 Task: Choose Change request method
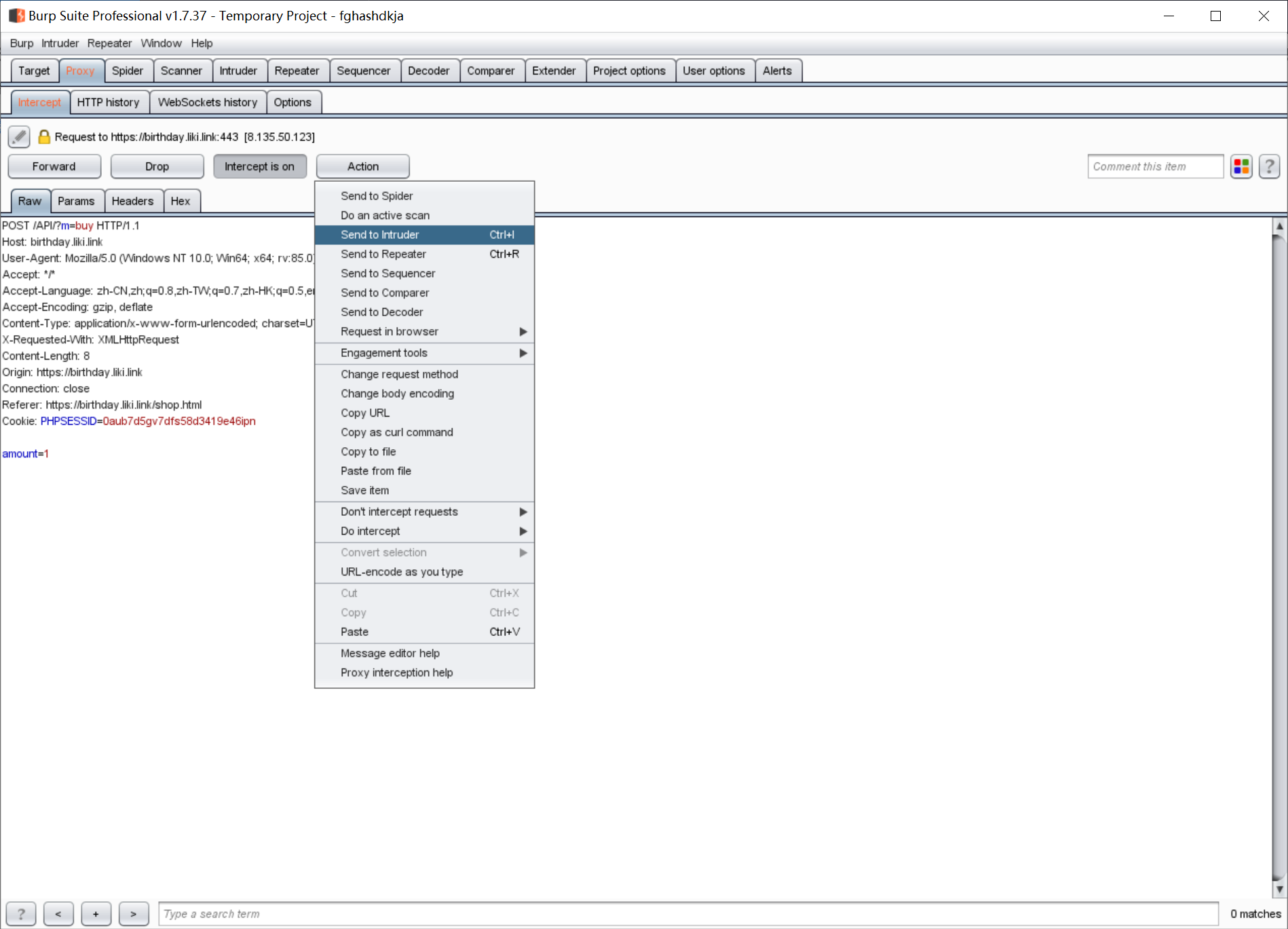click(x=425, y=374)
